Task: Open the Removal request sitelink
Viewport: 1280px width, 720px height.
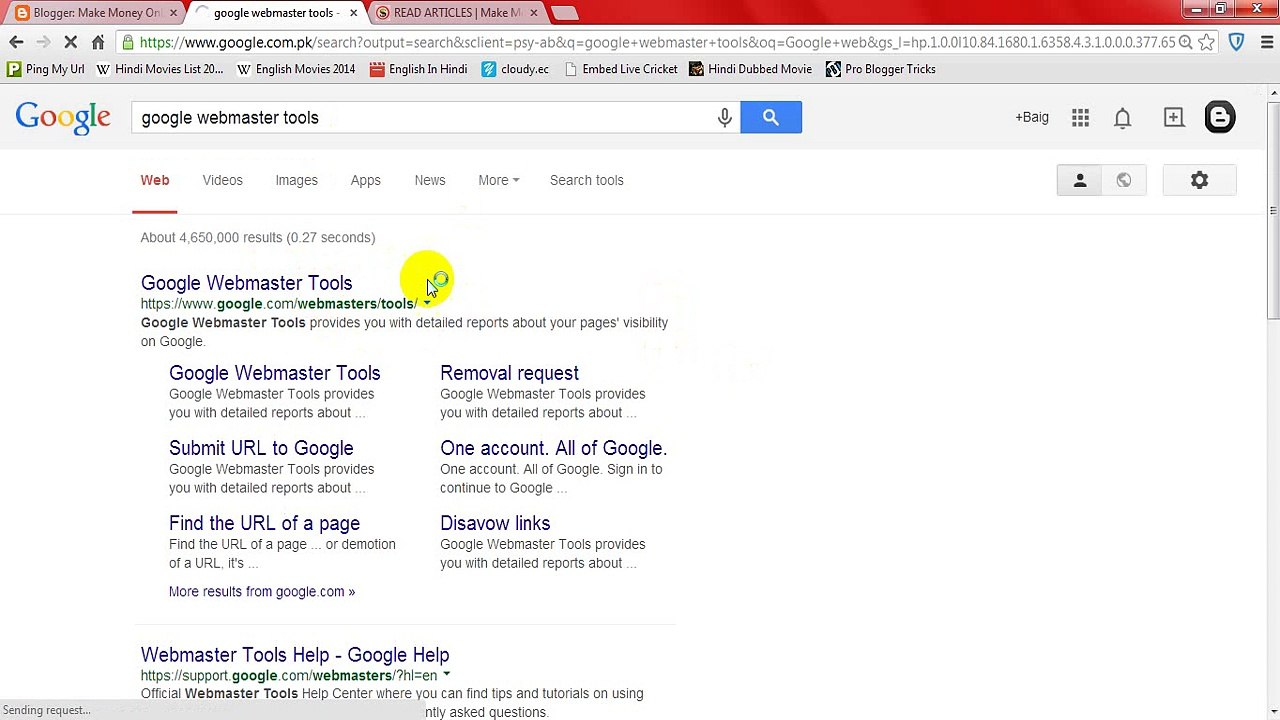Action: [510, 373]
